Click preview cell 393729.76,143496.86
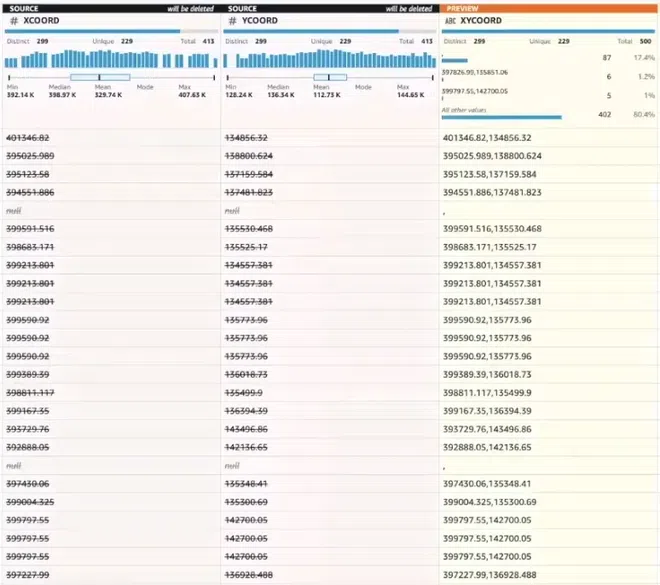Screen dimensions: 660x585 point(487,429)
